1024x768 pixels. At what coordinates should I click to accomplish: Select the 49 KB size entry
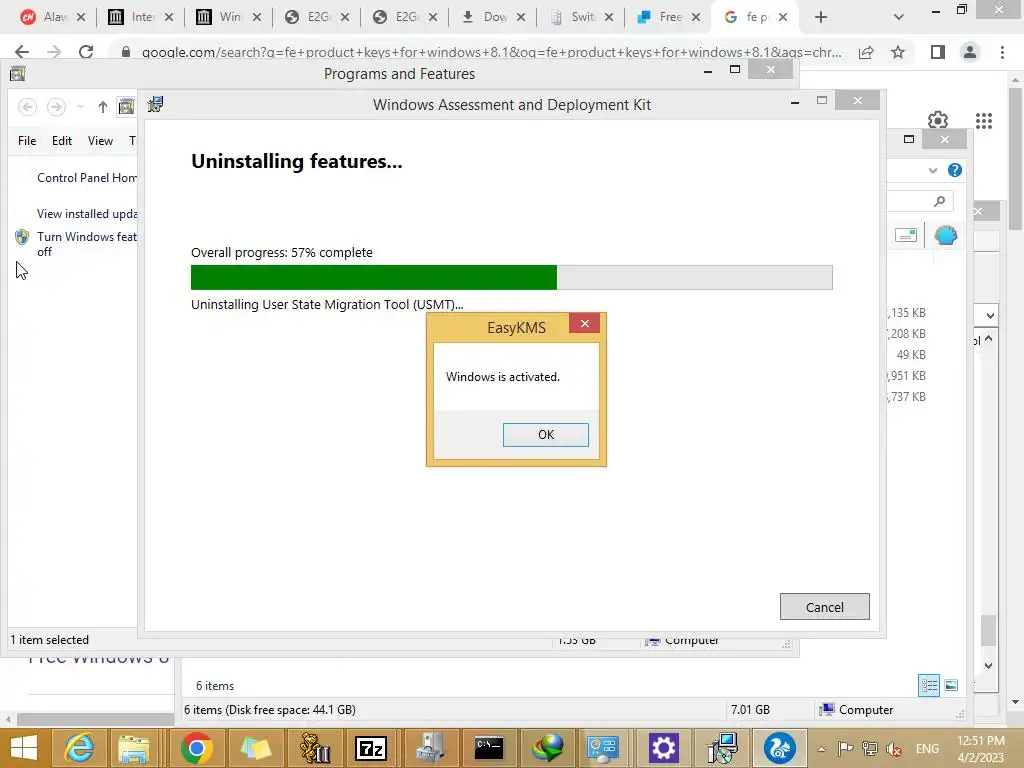[911, 355]
